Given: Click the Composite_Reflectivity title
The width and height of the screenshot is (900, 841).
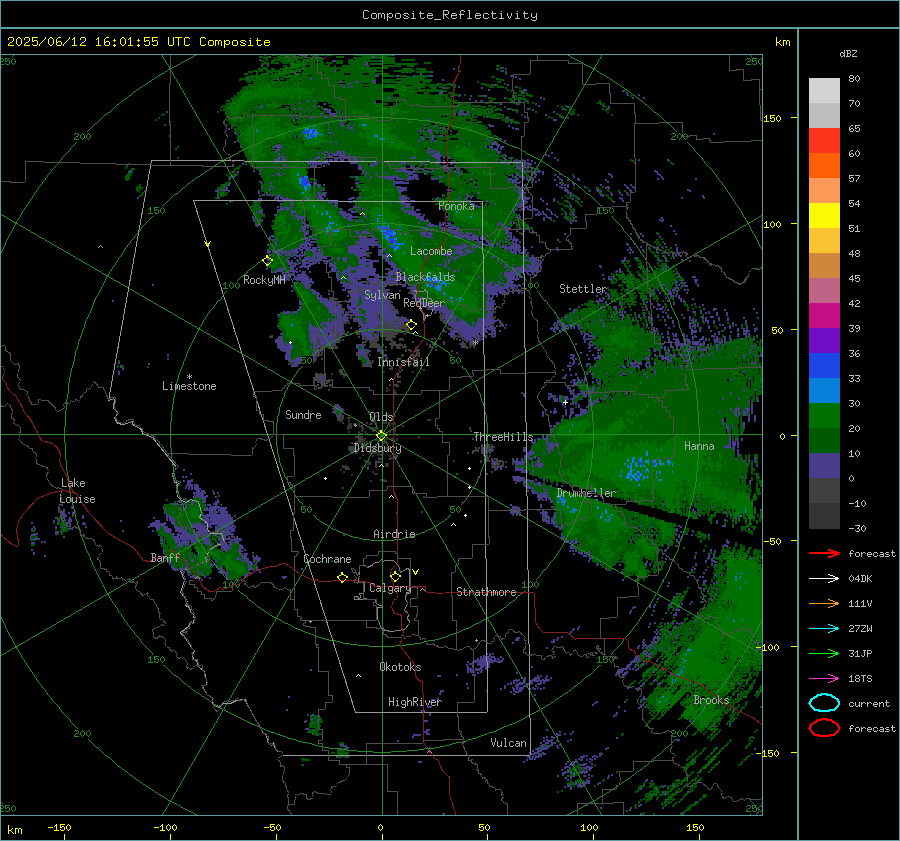Looking at the screenshot, I should [x=450, y=15].
